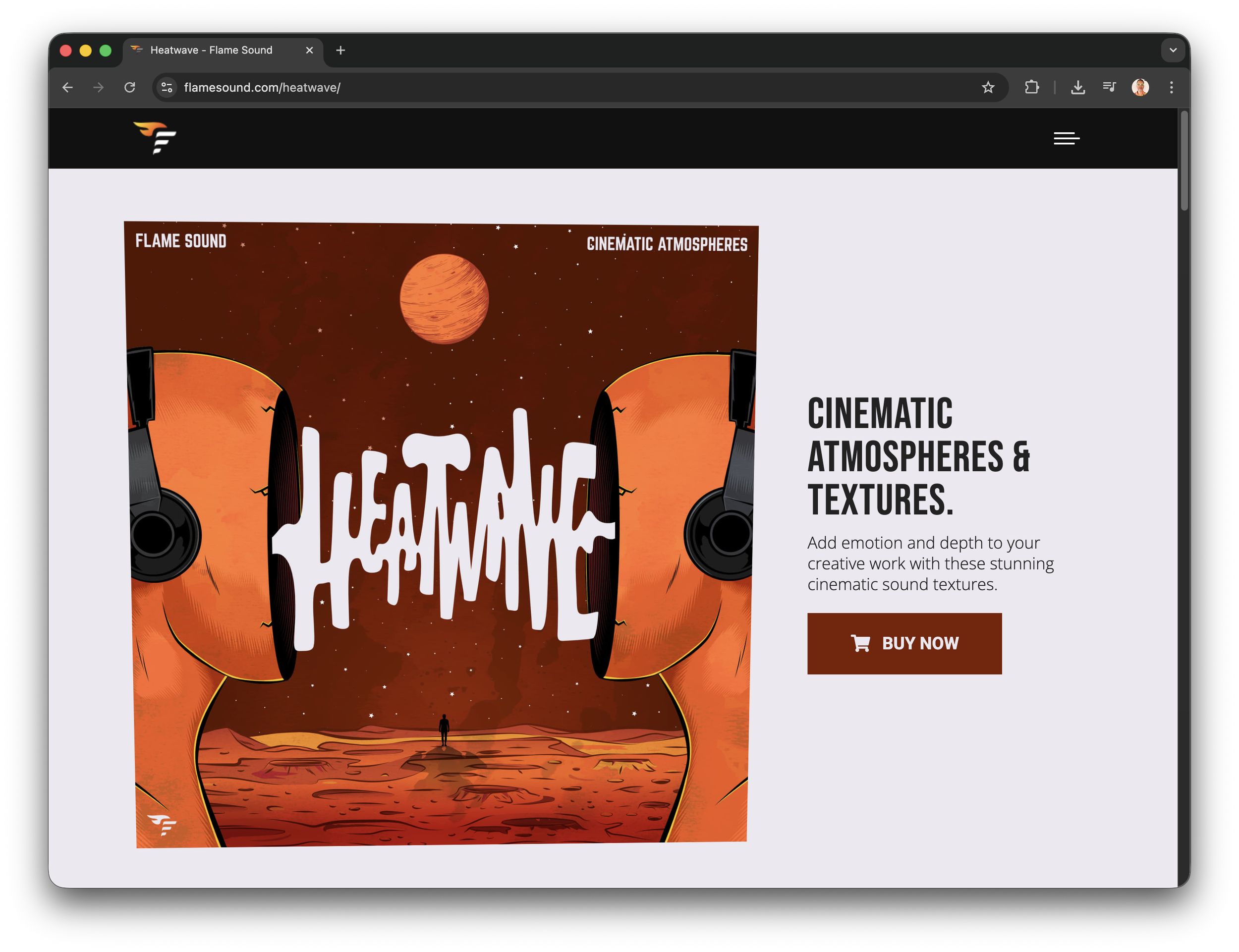Reload the current page
The width and height of the screenshot is (1239, 952).
pos(130,87)
